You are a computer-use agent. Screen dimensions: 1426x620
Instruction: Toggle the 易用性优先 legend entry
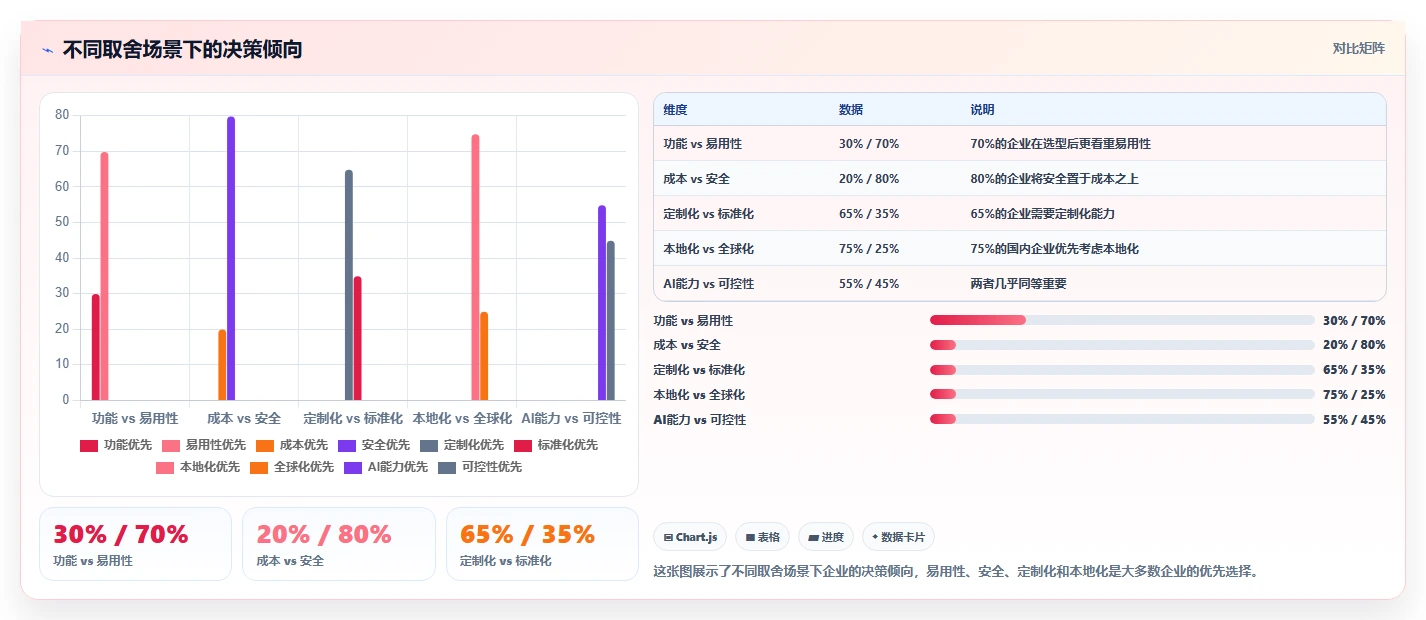click(x=203, y=445)
